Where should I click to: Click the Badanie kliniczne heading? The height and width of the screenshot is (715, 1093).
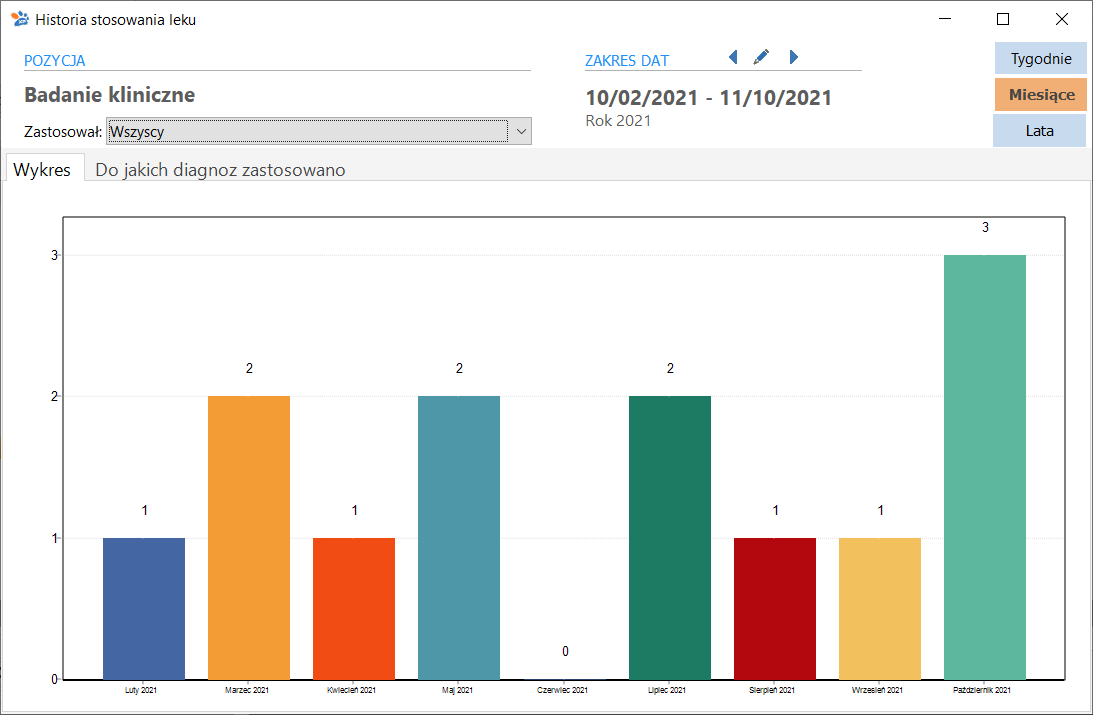coord(109,95)
